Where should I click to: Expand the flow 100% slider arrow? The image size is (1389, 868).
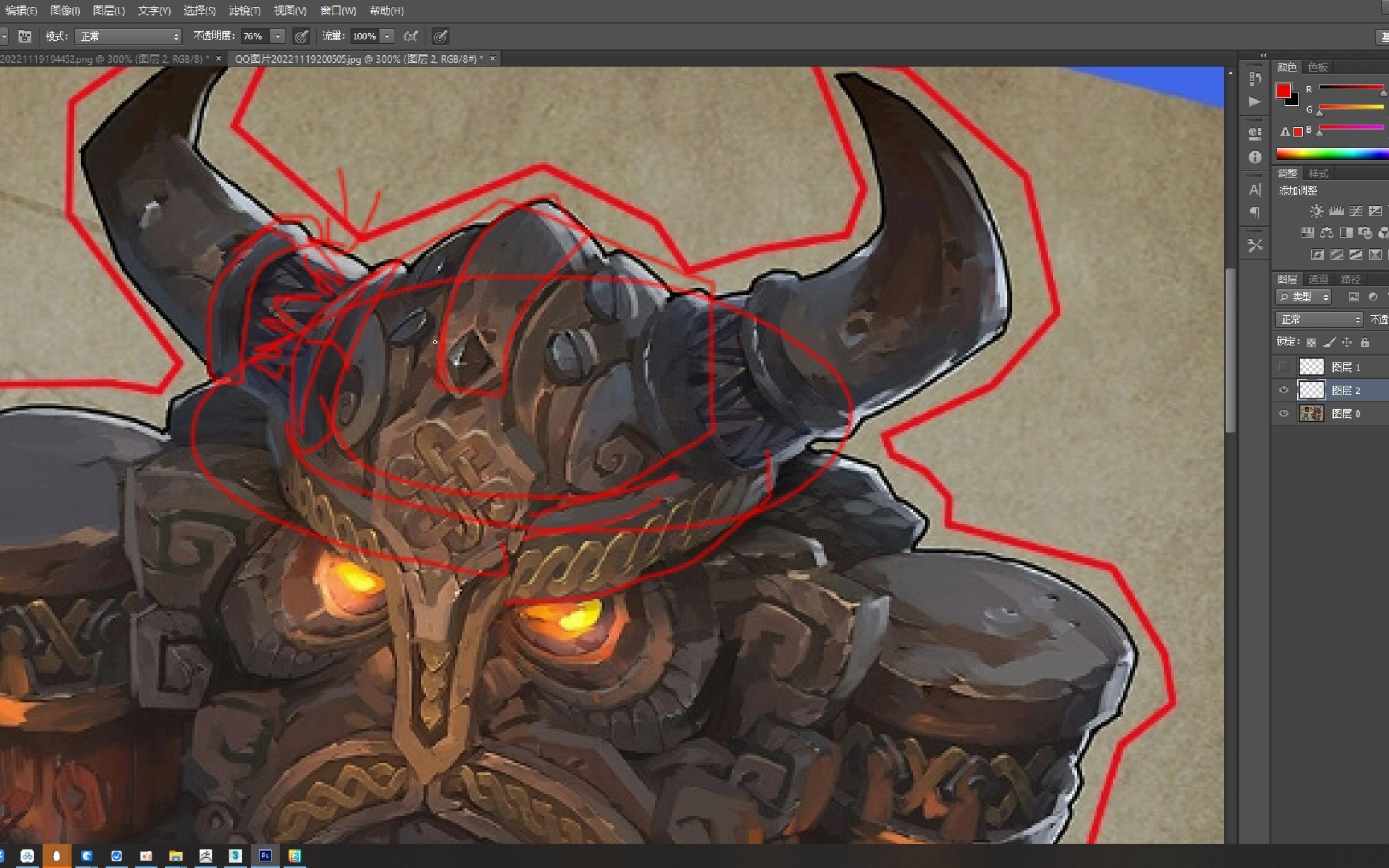coord(387,36)
